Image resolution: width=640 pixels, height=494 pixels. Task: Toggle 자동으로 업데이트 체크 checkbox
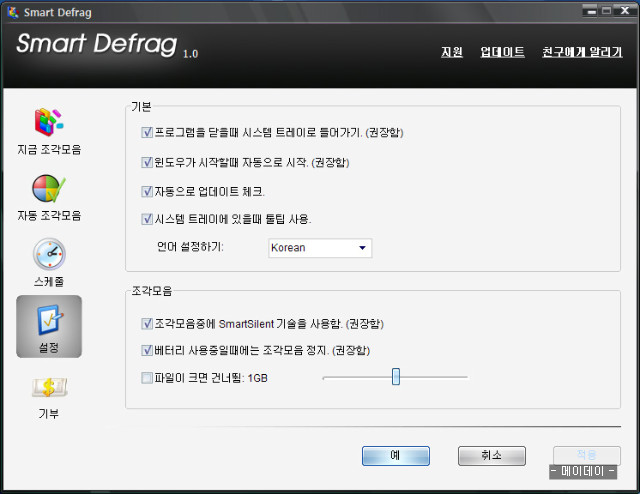[147, 191]
